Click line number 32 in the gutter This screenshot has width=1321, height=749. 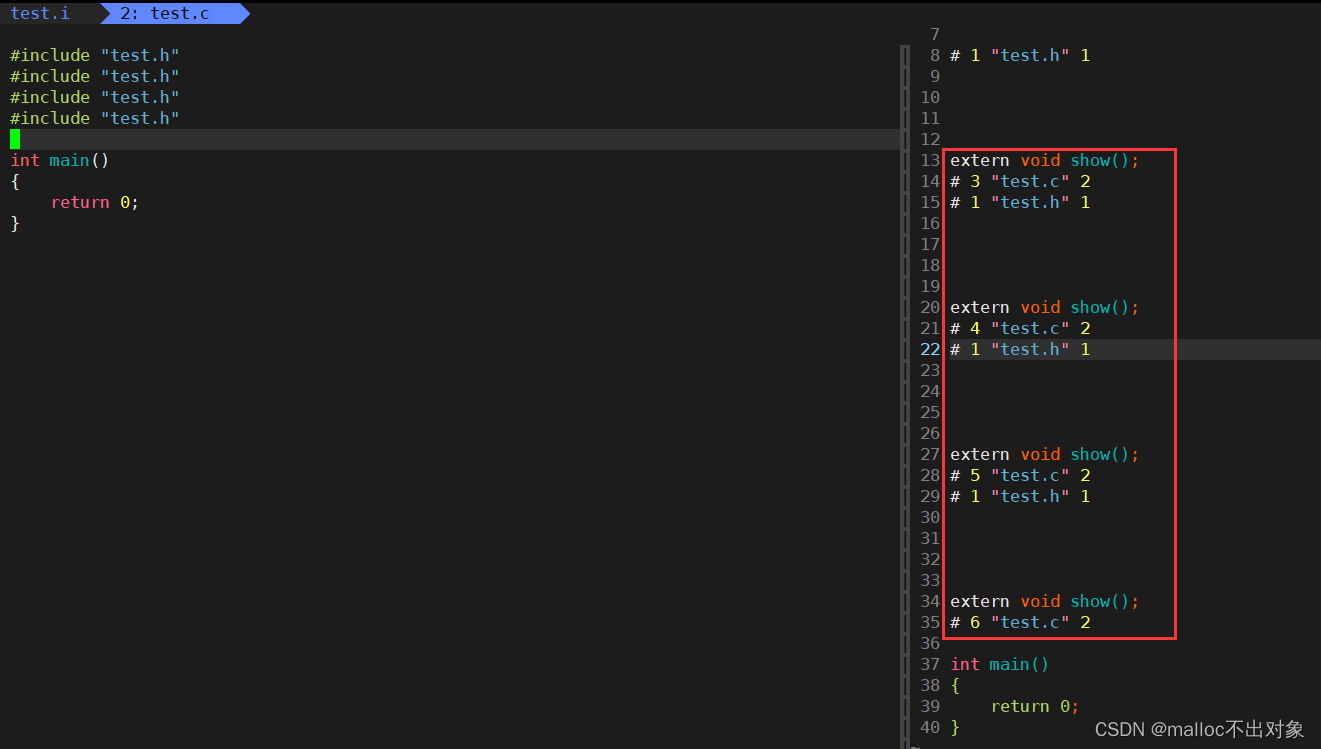930,559
